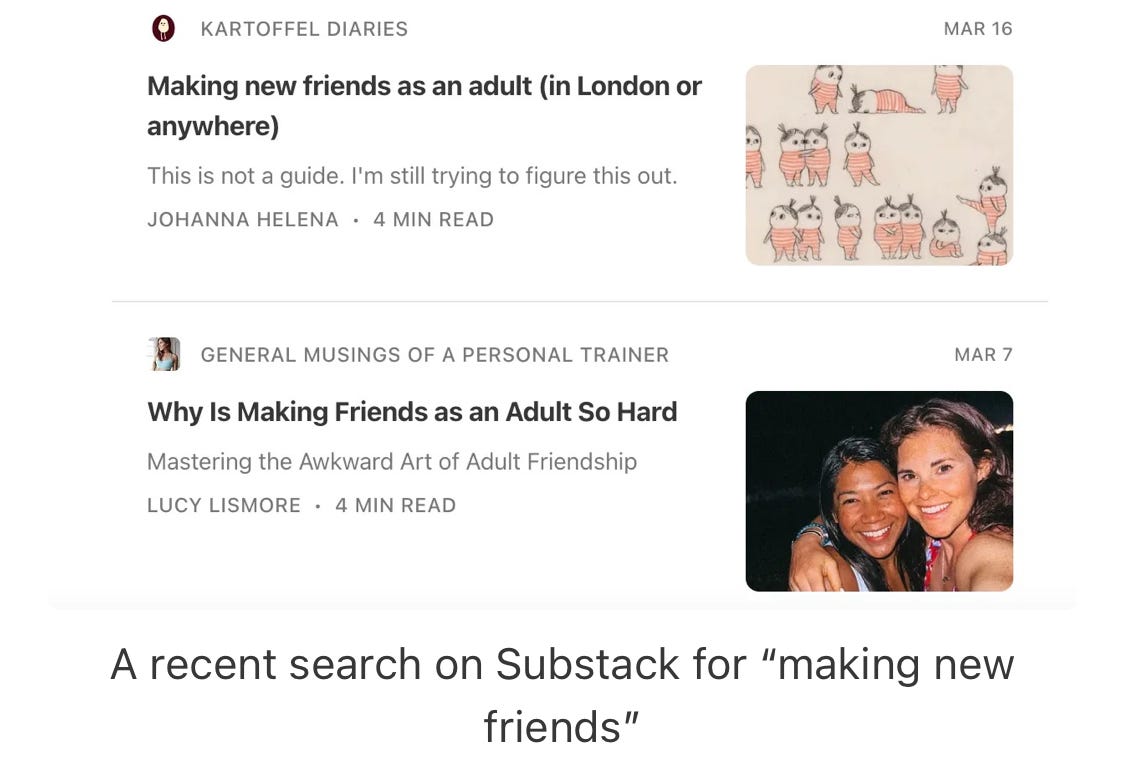Click the divider line between the posts
The width and height of the screenshot is (1125, 766).
coord(580,302)
